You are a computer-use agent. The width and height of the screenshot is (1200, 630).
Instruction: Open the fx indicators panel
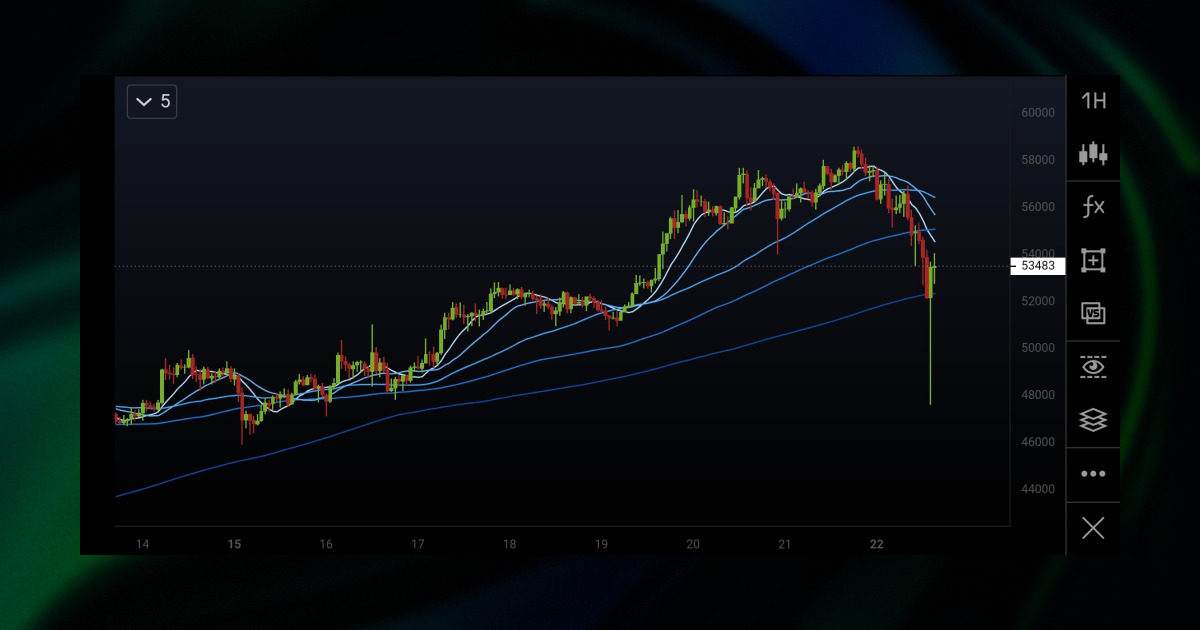(x=1093, y=206)
